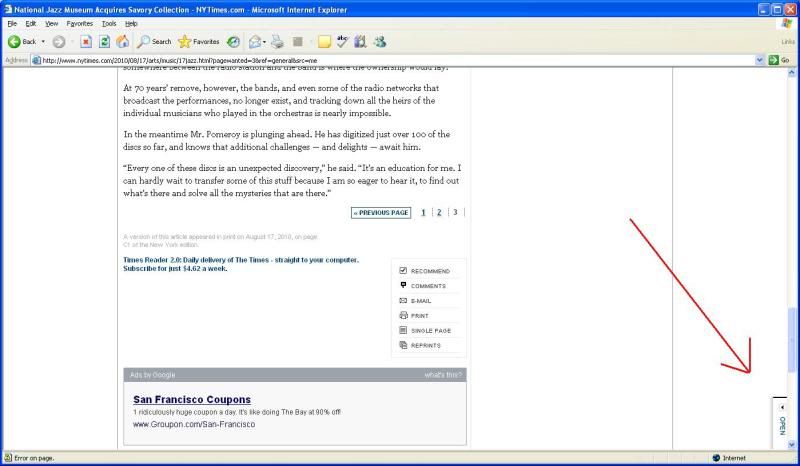Click the Recommend checkmark icon
800x466 pixels.
click(403, 271)
